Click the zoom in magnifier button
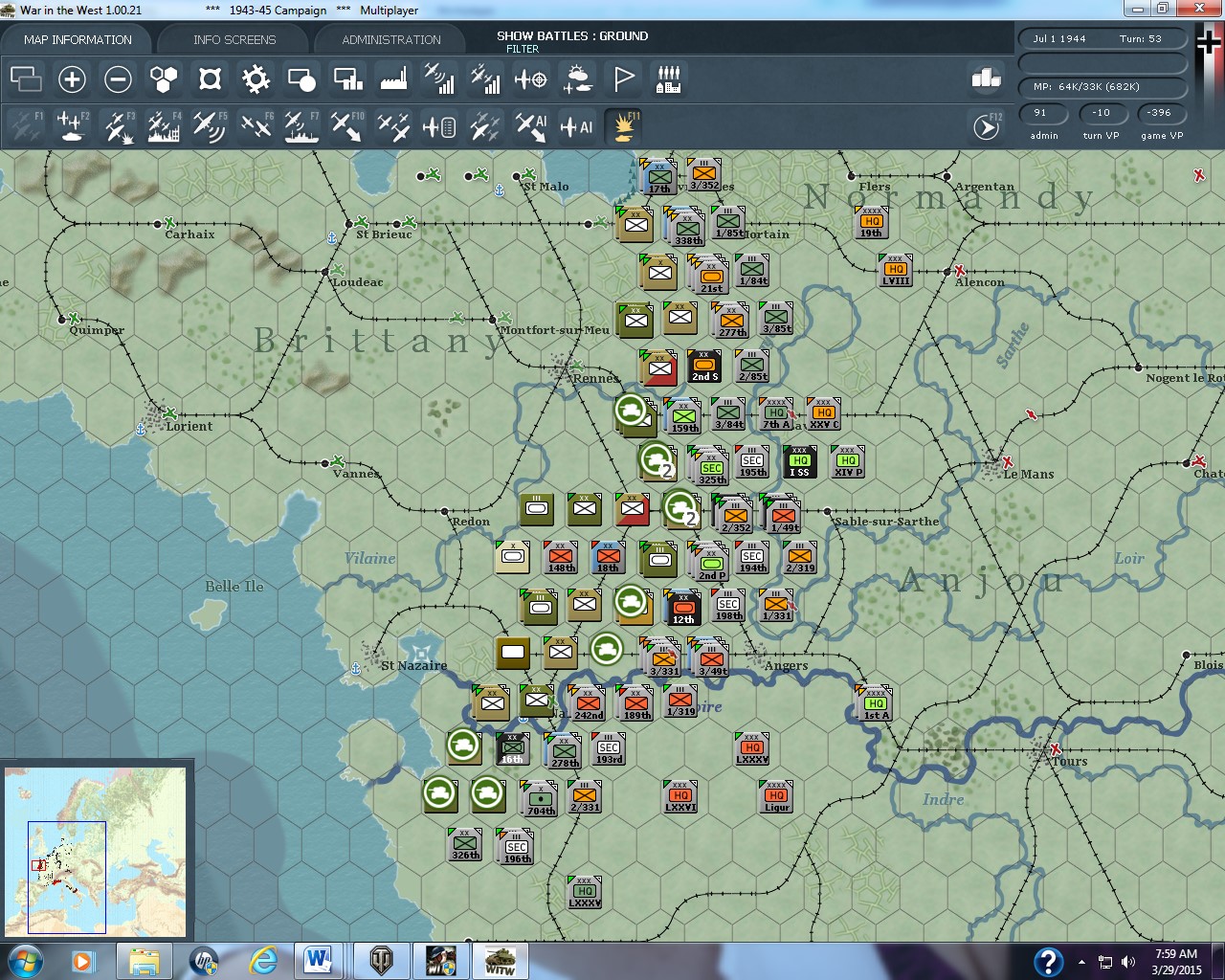1225x980 pixels. coord(72,79)
